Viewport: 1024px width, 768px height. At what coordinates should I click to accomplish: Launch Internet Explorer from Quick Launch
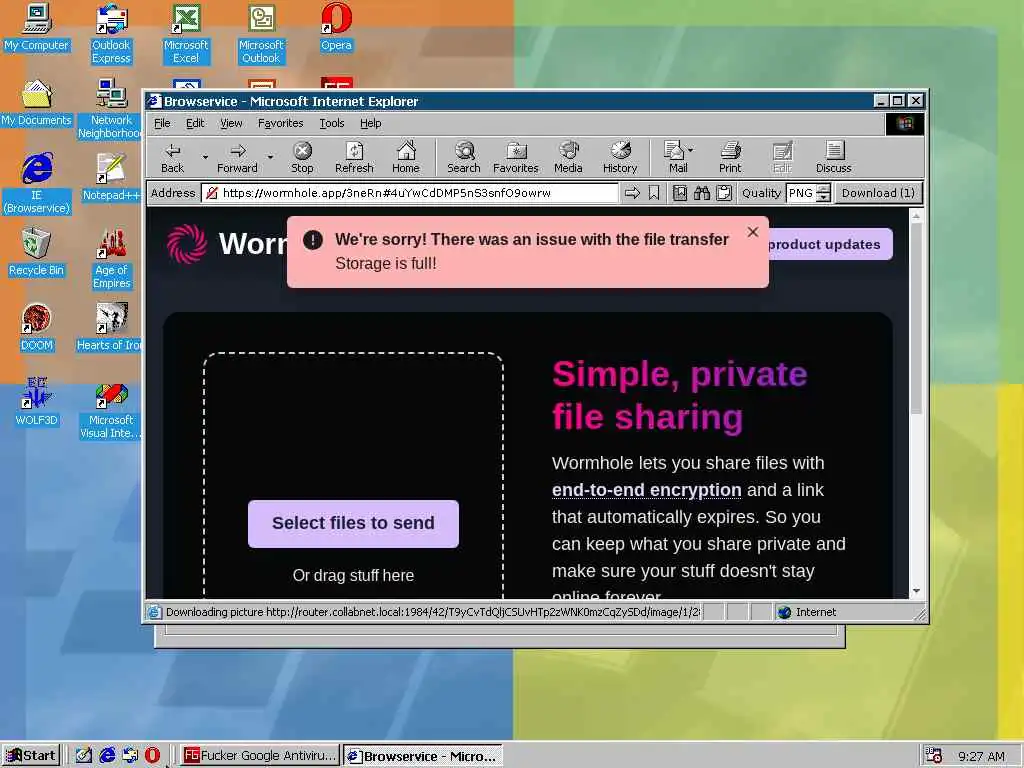click(107, 756)
